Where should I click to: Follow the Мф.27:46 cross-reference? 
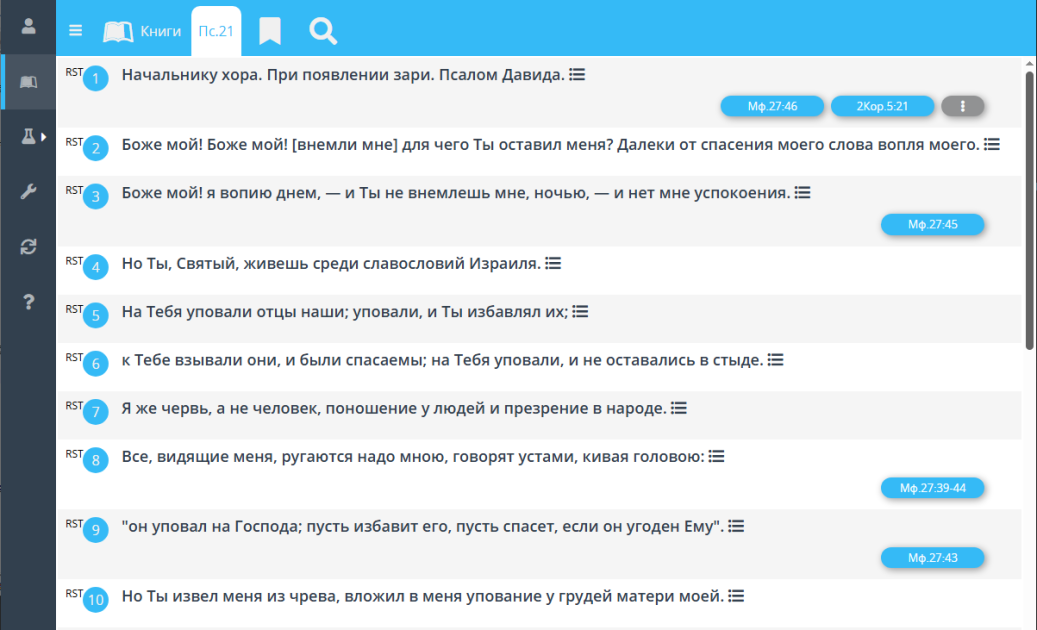pos(772,106)
